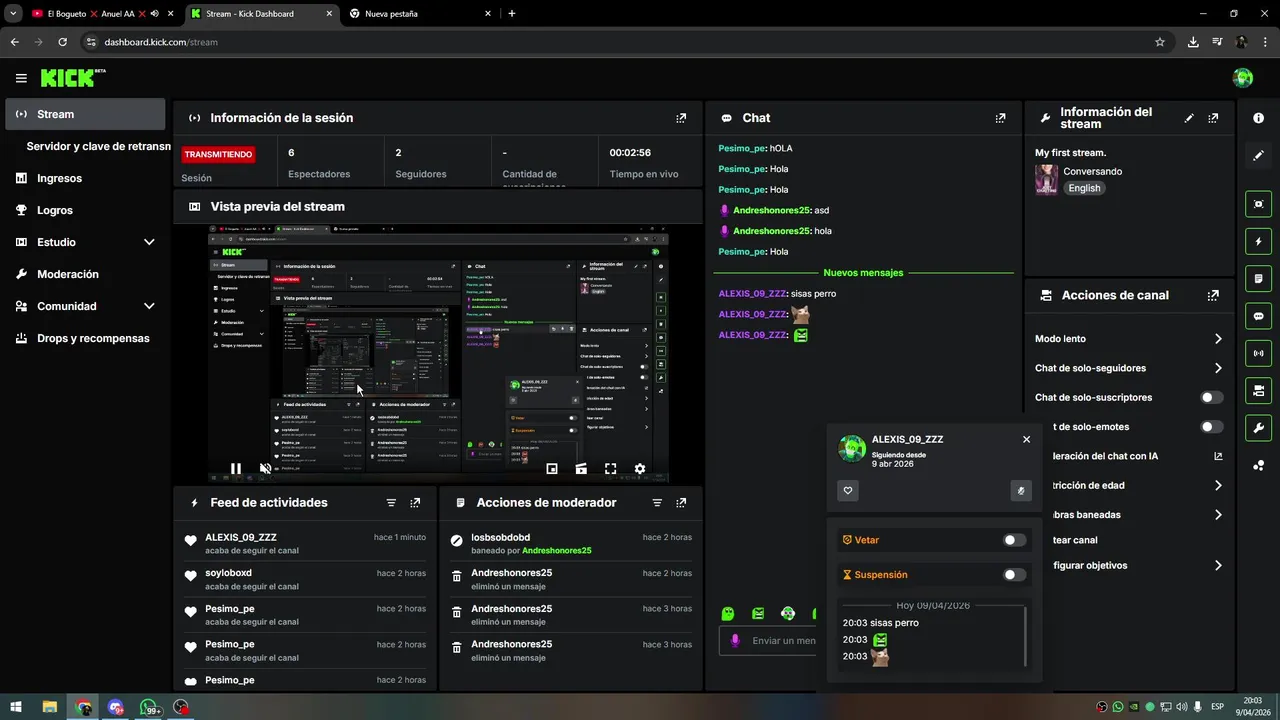The height and width of the screenshot is (720, 1280).
Task: Open the banned words options arrow
Action: tap(1218, 515)
